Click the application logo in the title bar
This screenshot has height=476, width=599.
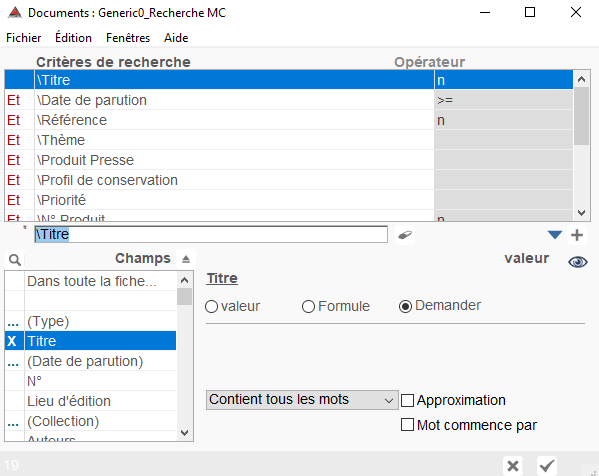(x=15, y=13)
